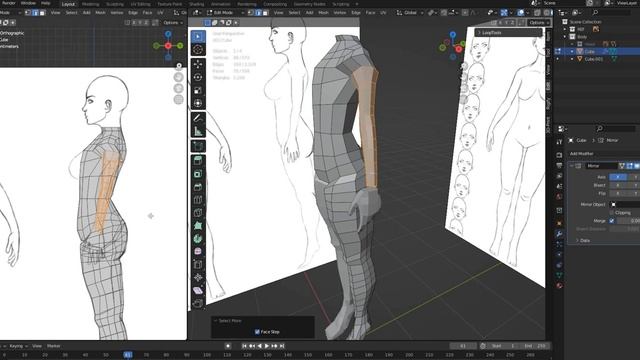Viewport: 640px width, 360px height.
Task: Click the timeline current frame indicator
Action: pyautogui.click(x=128, y=355)
